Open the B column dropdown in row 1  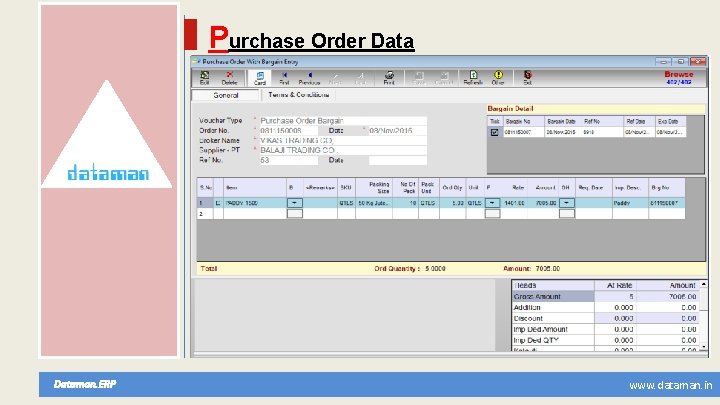pos(294,202)
